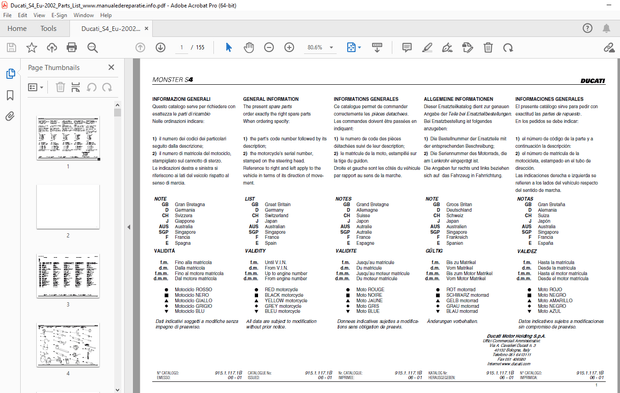
Task: Open the Help menu
Action: (106, 15)
